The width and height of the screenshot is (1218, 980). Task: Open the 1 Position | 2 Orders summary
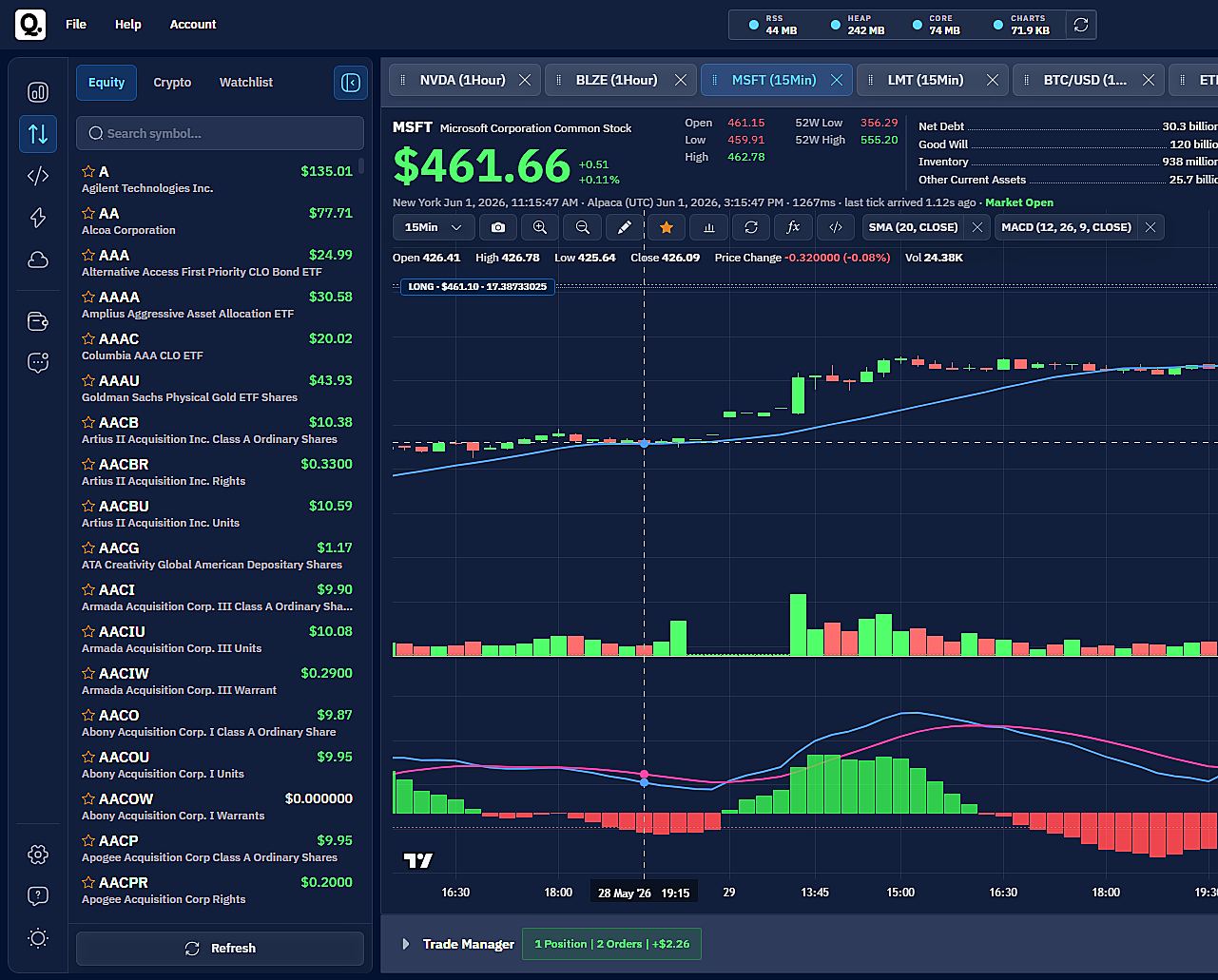(x=611, y=944)
